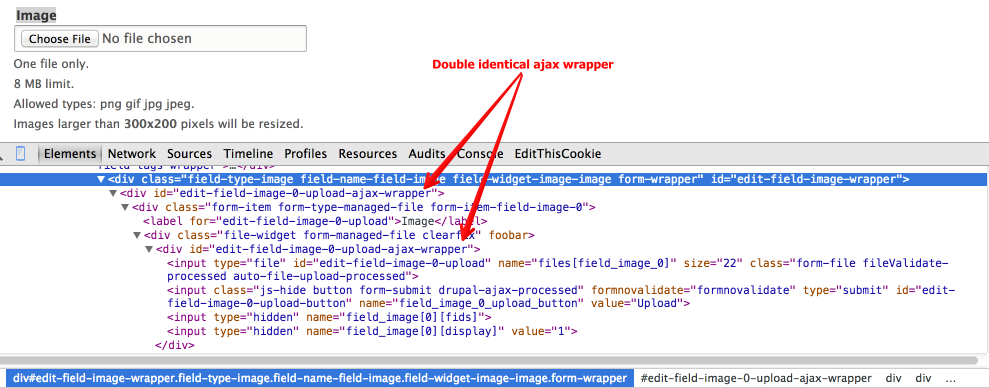Screen dimensions: 989x388
Task: Collapse the edit-field-image-wrapper div node
Action: 101,179
